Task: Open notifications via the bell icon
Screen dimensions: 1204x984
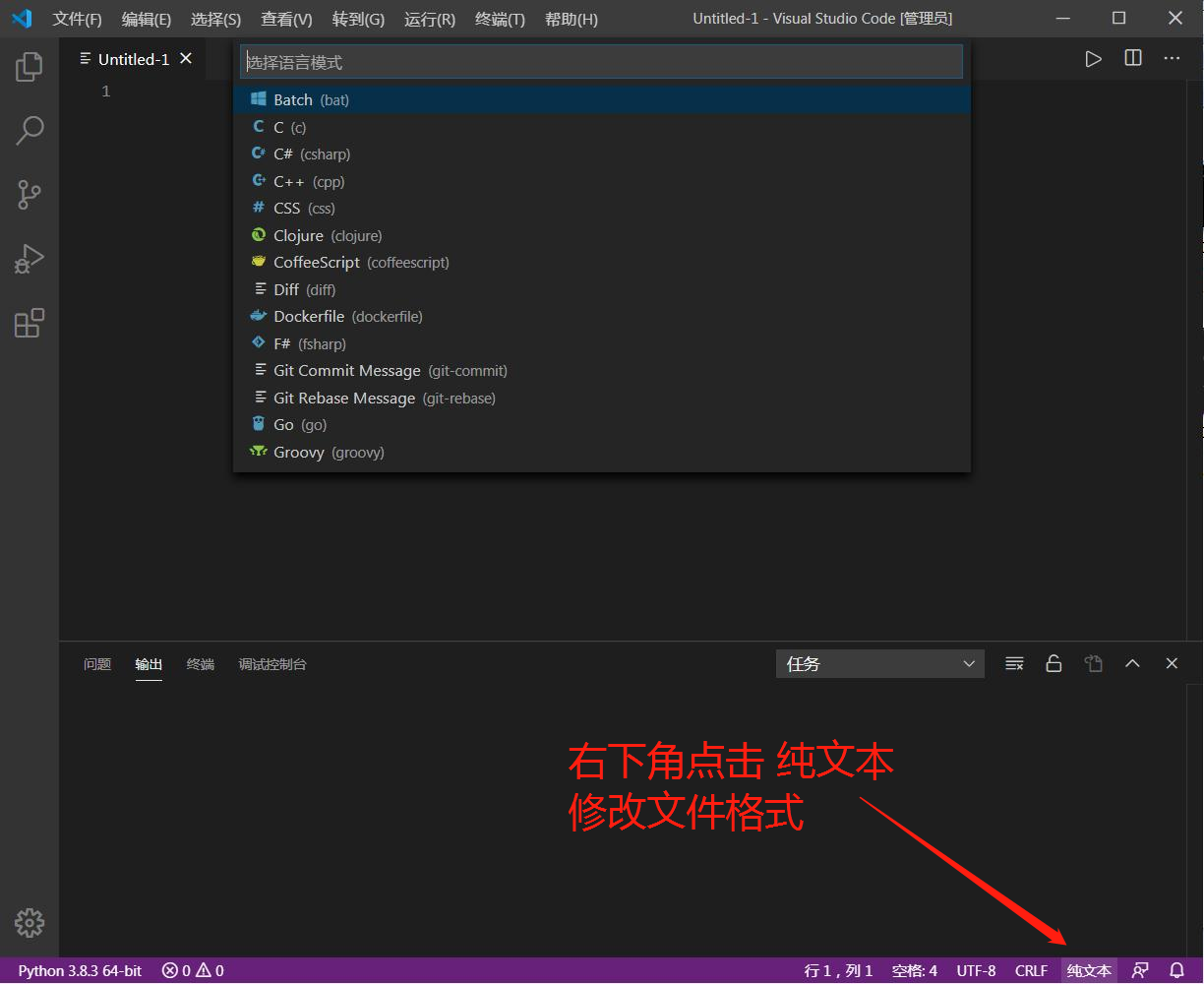Action: (x=1176, y=970)
